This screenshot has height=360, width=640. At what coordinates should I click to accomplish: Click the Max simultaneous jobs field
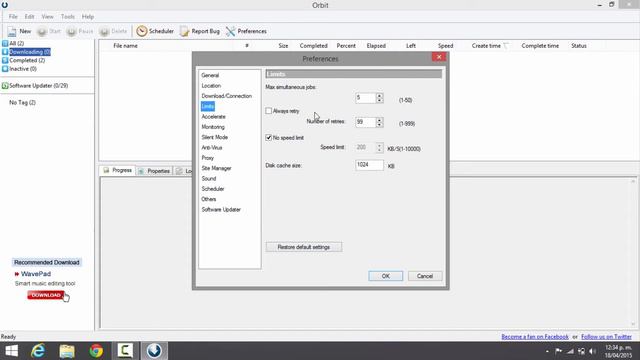(x=365, y=98)
